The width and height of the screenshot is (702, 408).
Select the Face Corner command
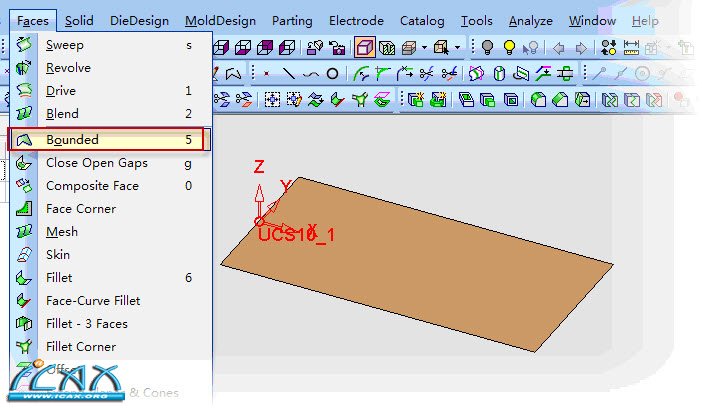pyautogui.click(x=110, y=209)
